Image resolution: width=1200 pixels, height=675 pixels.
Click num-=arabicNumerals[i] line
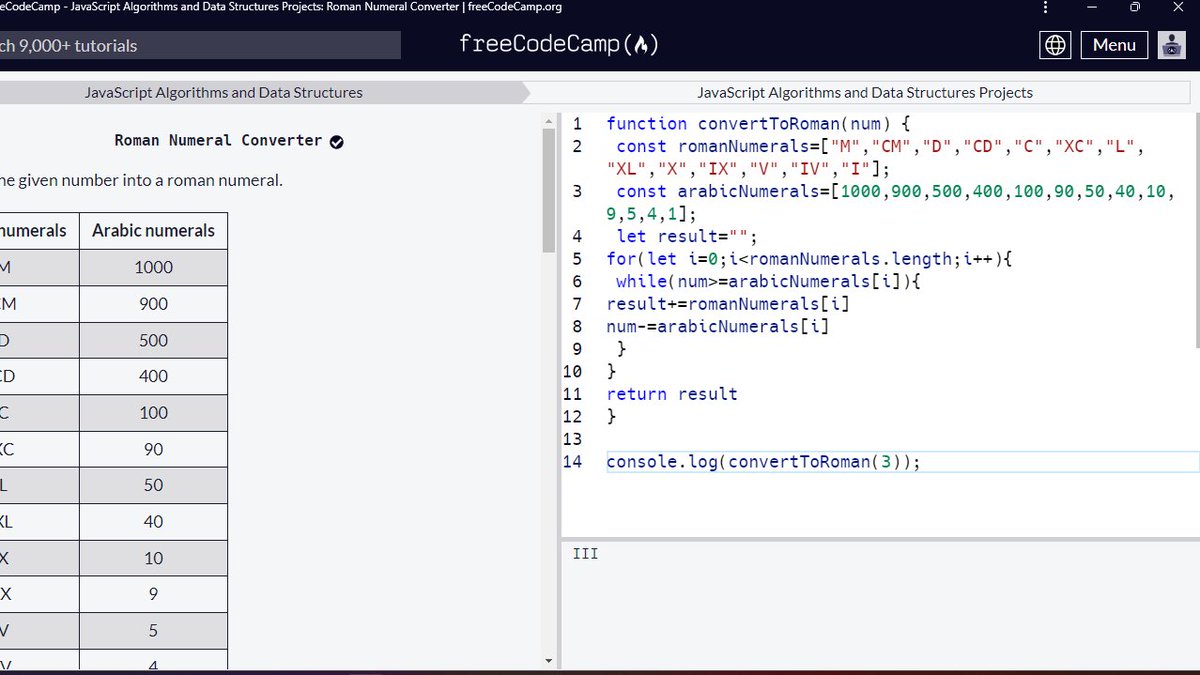point(718,326)
